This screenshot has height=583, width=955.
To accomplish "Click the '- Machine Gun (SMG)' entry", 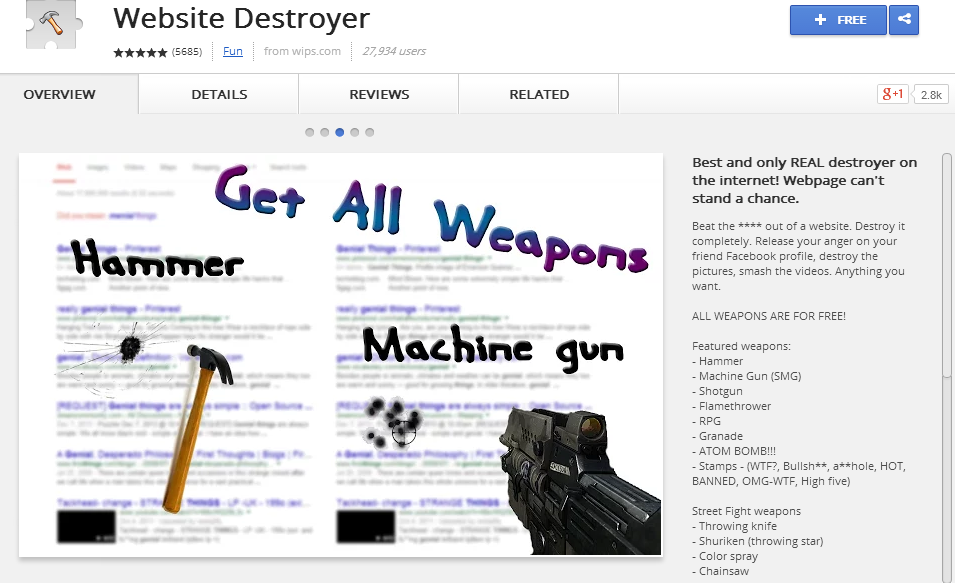I will point(747,376).
